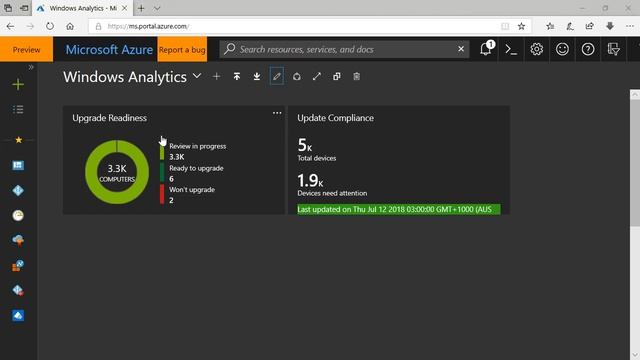Click the Download dashboard icon
Viewport: 640px width, 360px height.
pos(257,76)
